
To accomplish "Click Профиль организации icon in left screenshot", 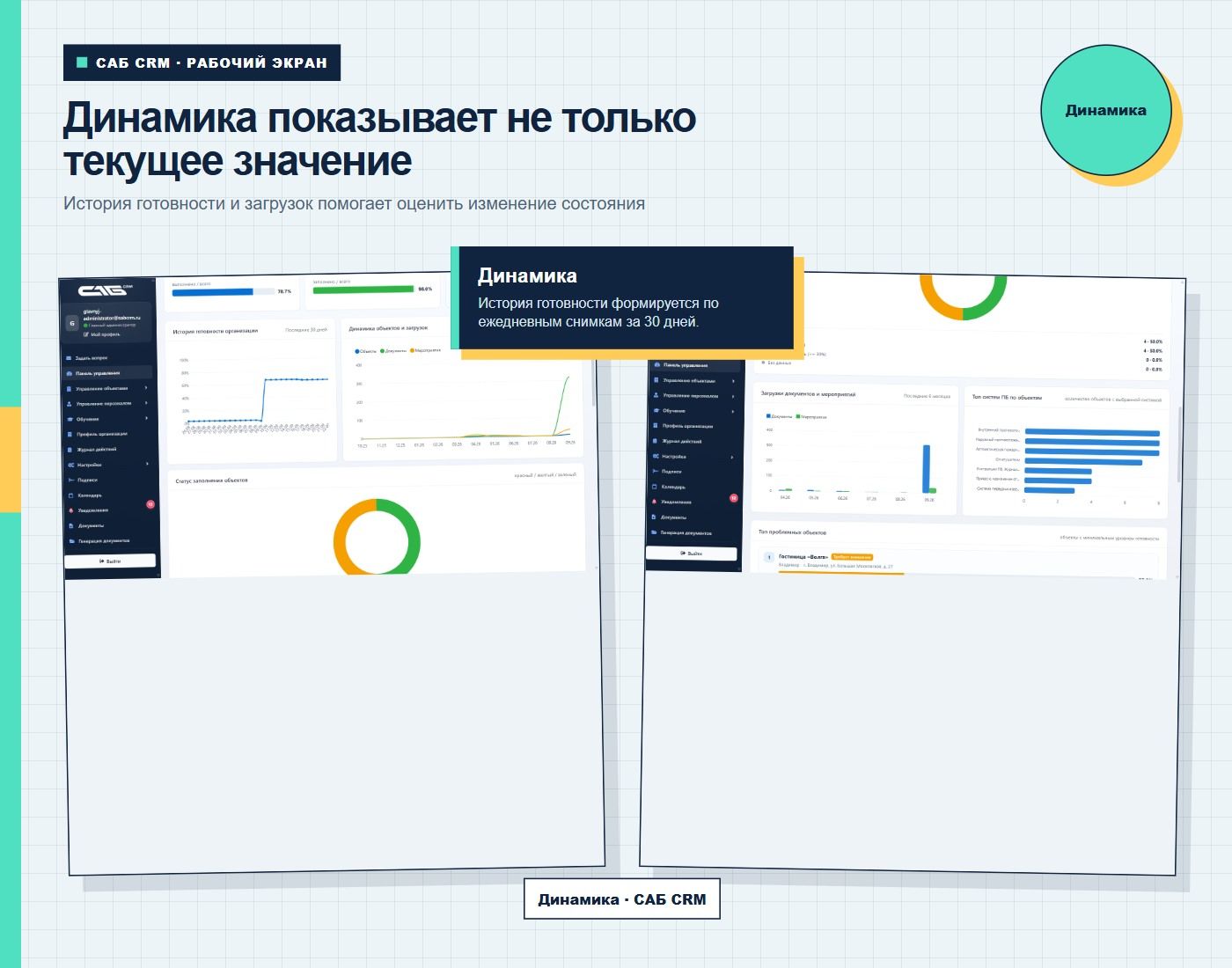I will pyautogui.click(x=69, y=434).
